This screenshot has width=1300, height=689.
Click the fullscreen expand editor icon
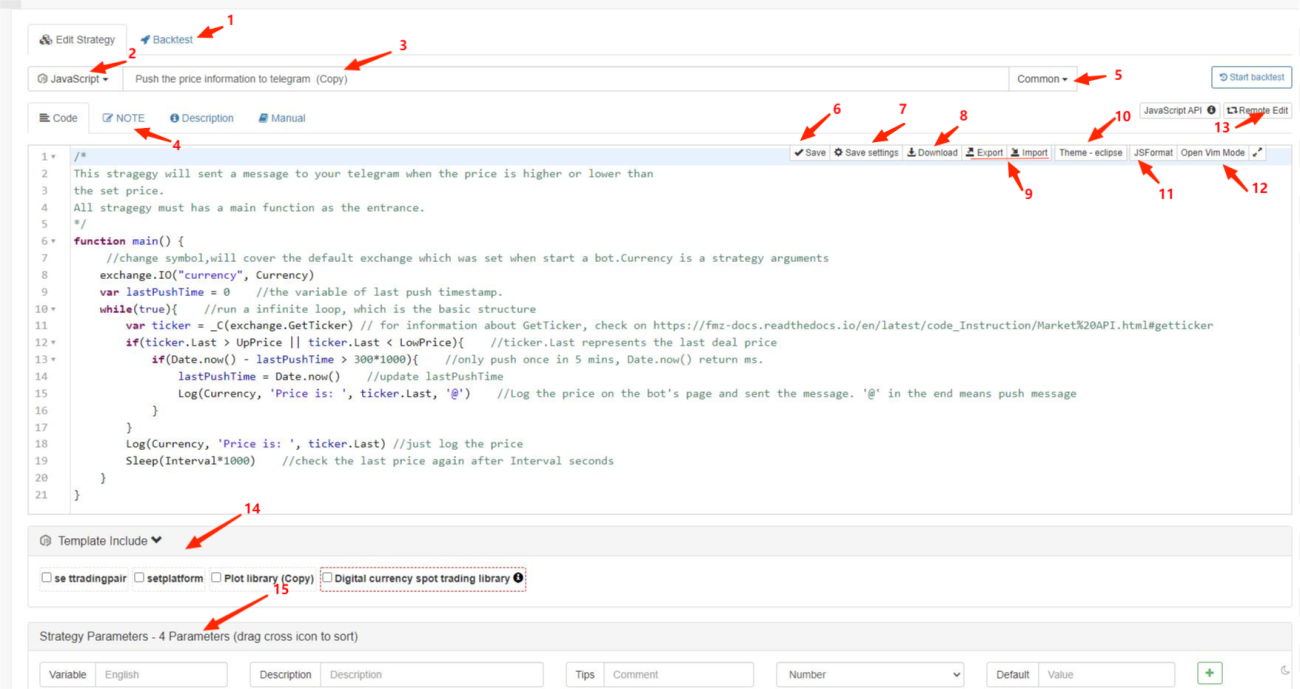click(x=1258, y=153)
